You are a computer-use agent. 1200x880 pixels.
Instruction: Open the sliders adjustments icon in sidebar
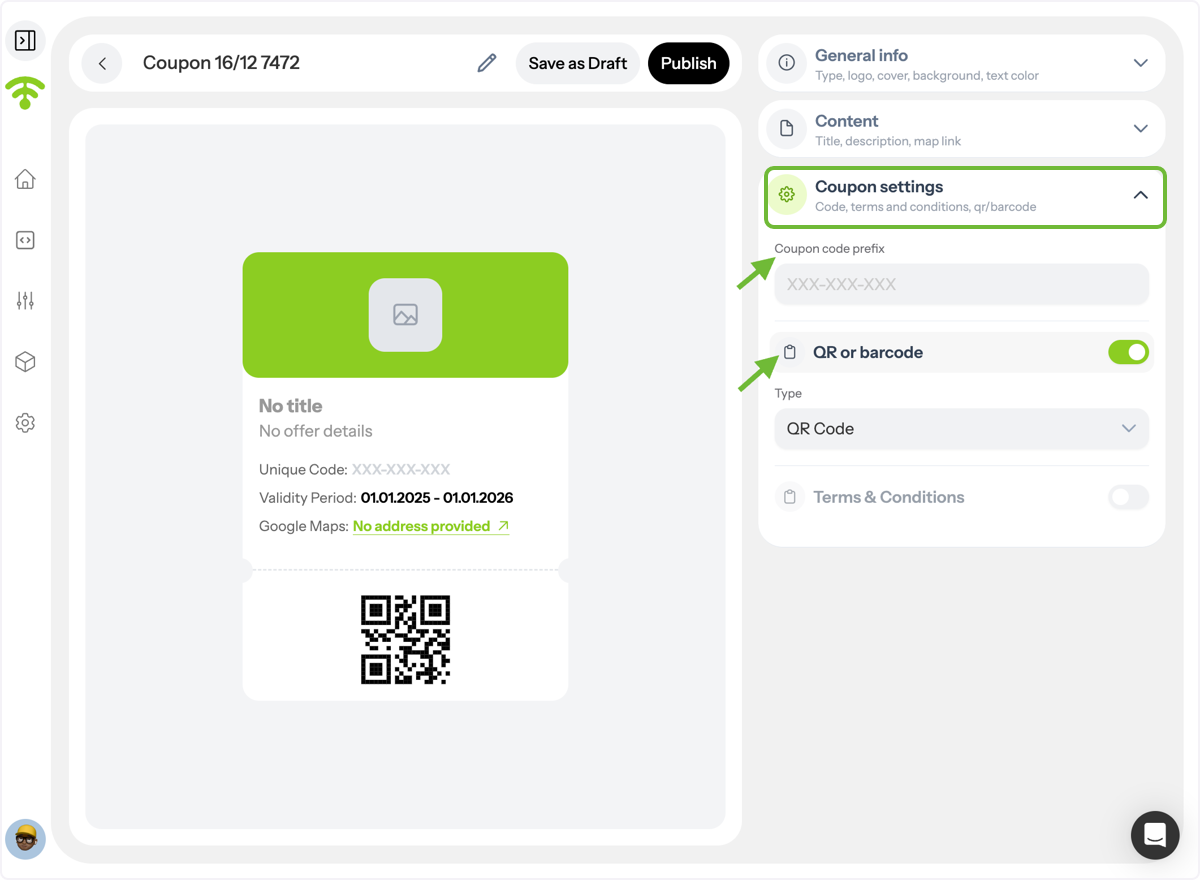click(25, 301)
